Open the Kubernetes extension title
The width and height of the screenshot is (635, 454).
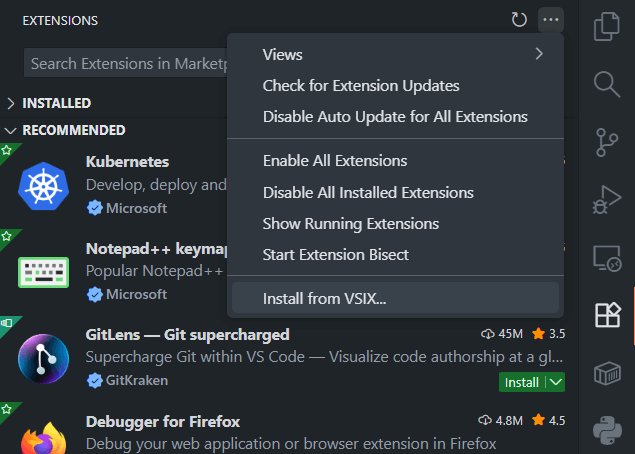click(127, 162)
